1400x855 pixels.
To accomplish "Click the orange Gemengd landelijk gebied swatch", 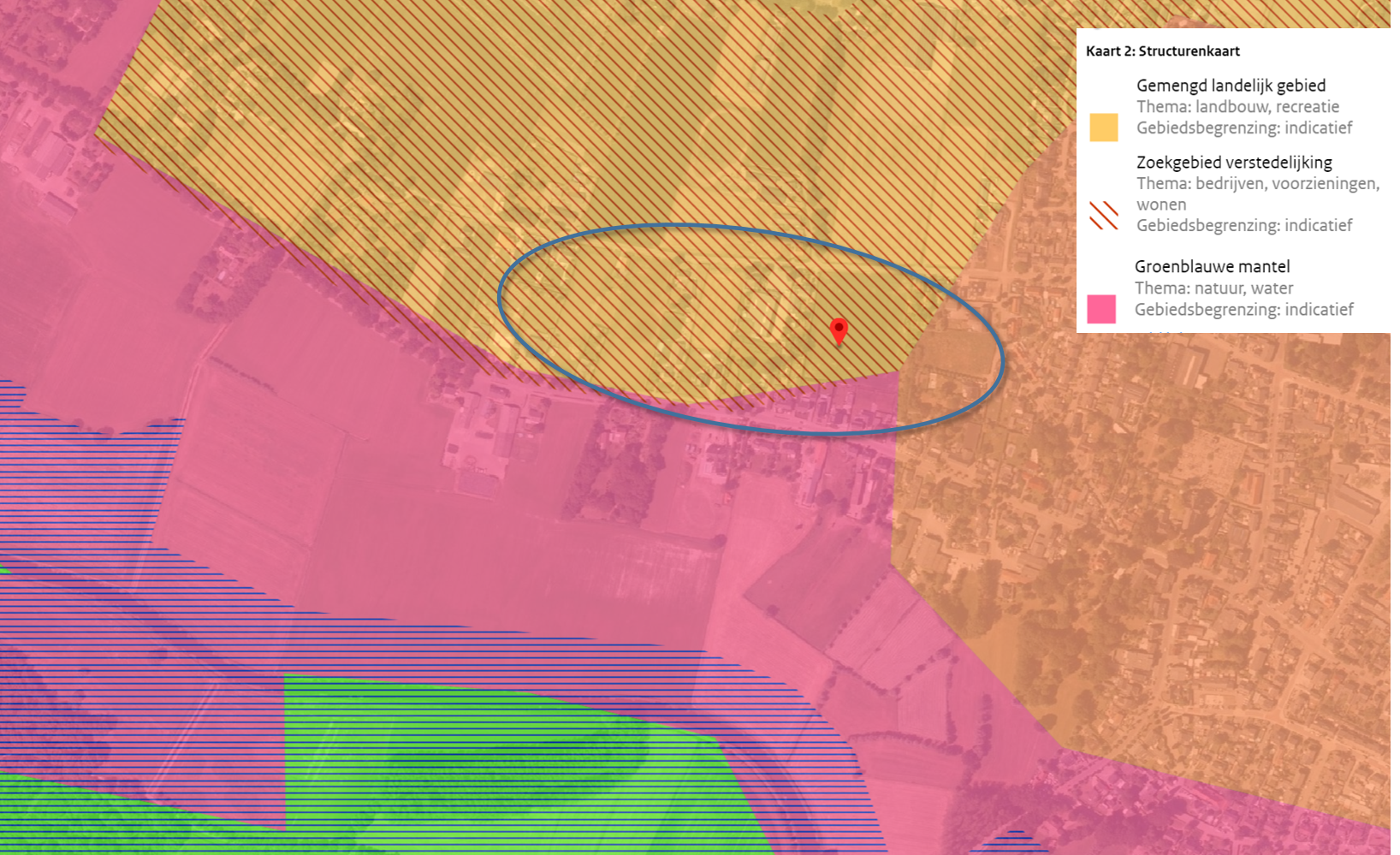I will click(1103, 127).
